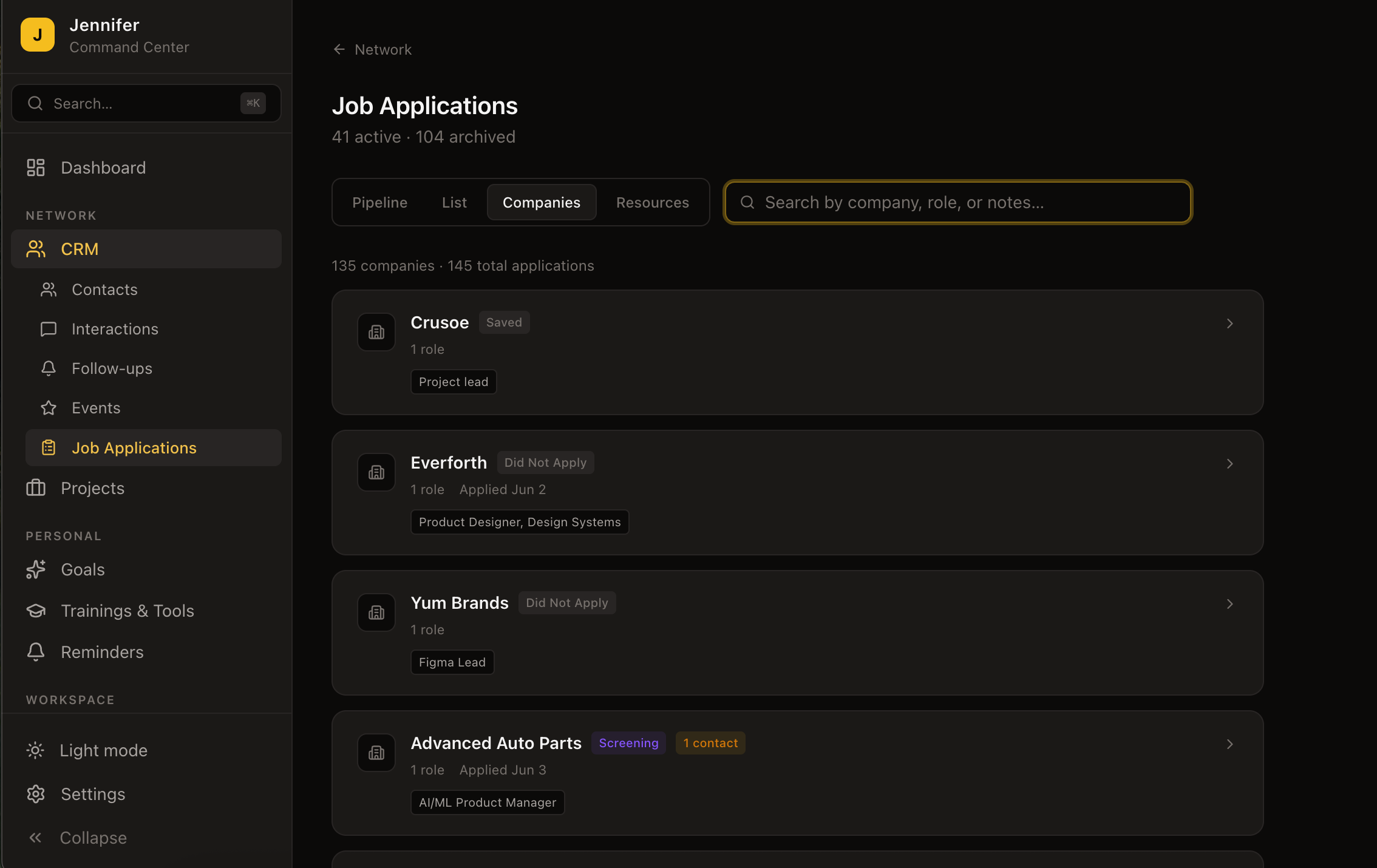Switch to the Pipeline tab

(380, 202)
